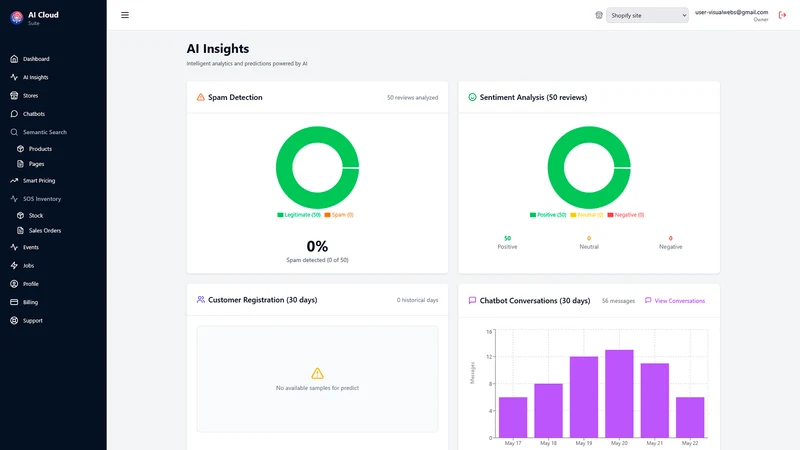The width and height of the screenshot is (800, 450).
Task: Click the yellow Neutral (0) legend swatch
Action: coord(573,215)
